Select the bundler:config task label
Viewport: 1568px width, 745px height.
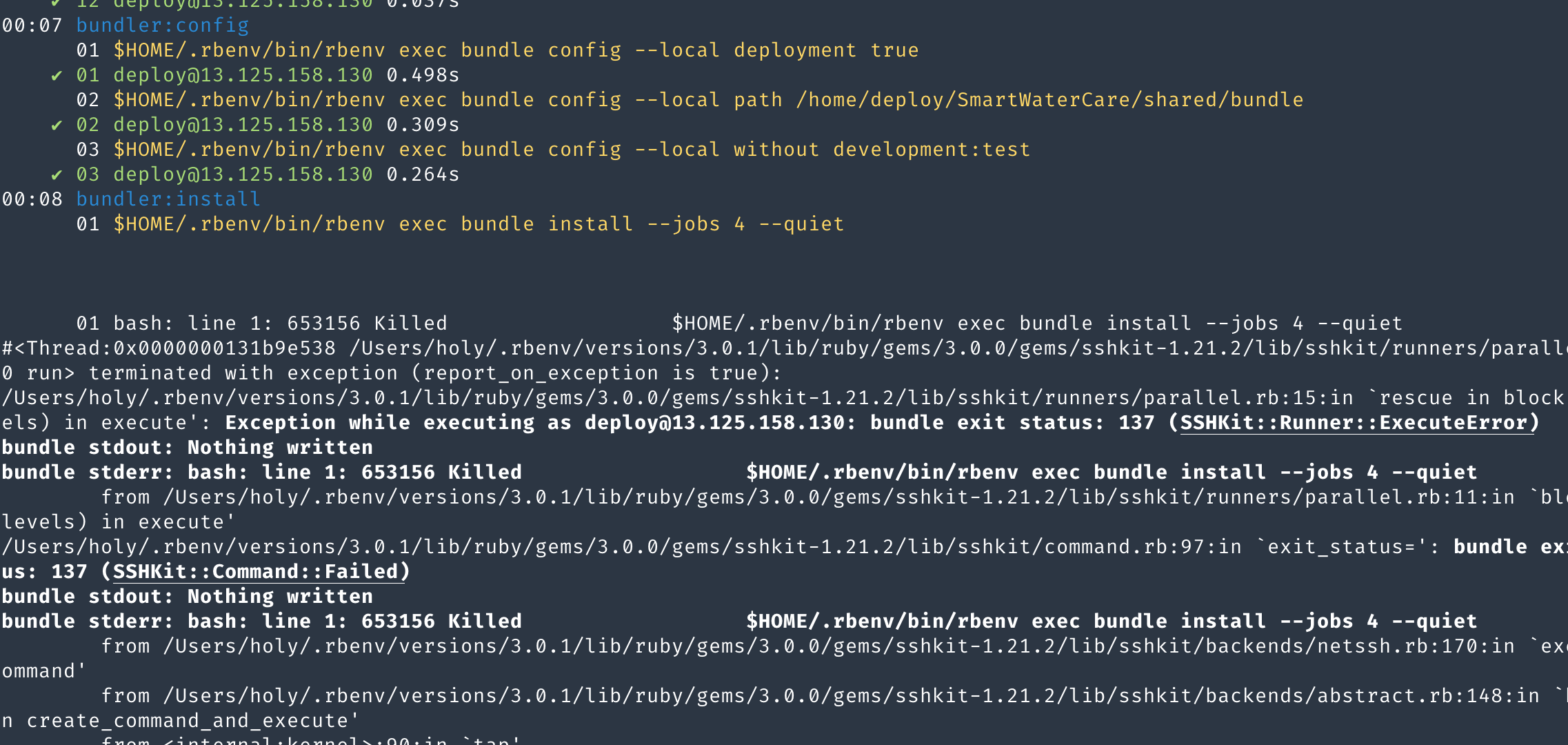(163, 25)
